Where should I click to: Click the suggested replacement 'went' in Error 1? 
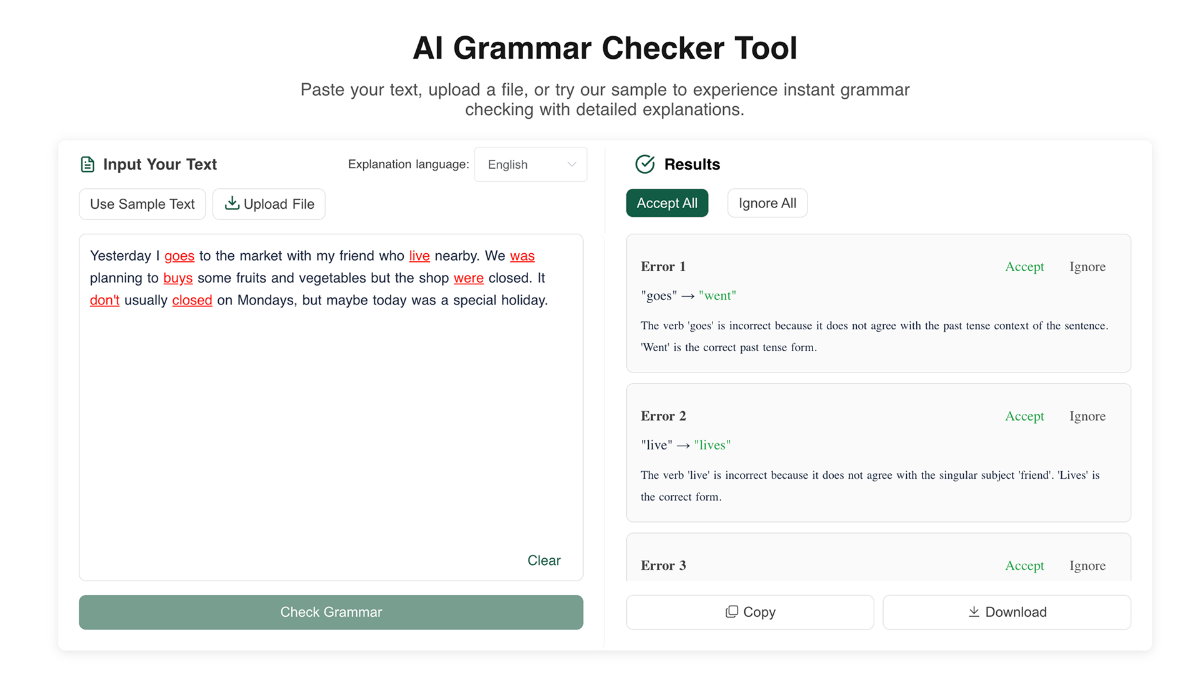[x=718, y=295]
